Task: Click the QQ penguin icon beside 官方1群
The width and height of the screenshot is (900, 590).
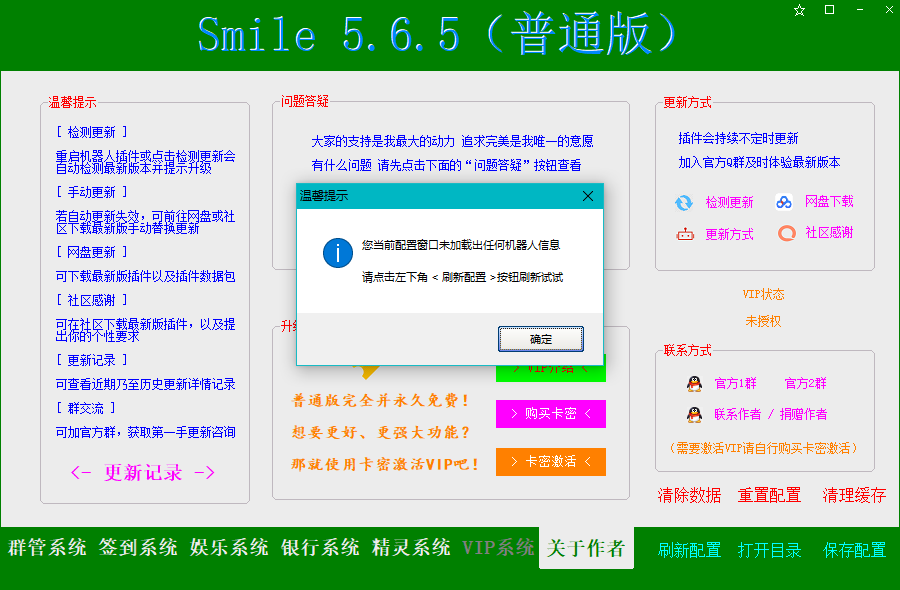Action: pyautogui.click(x=694, y=384)
